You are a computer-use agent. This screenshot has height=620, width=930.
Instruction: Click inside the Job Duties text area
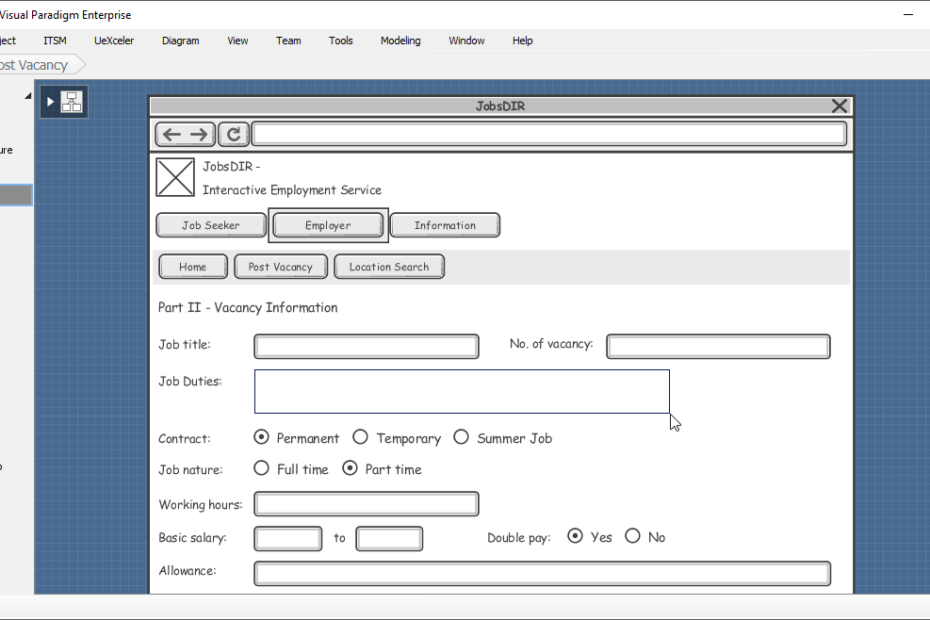pos(461,390)
